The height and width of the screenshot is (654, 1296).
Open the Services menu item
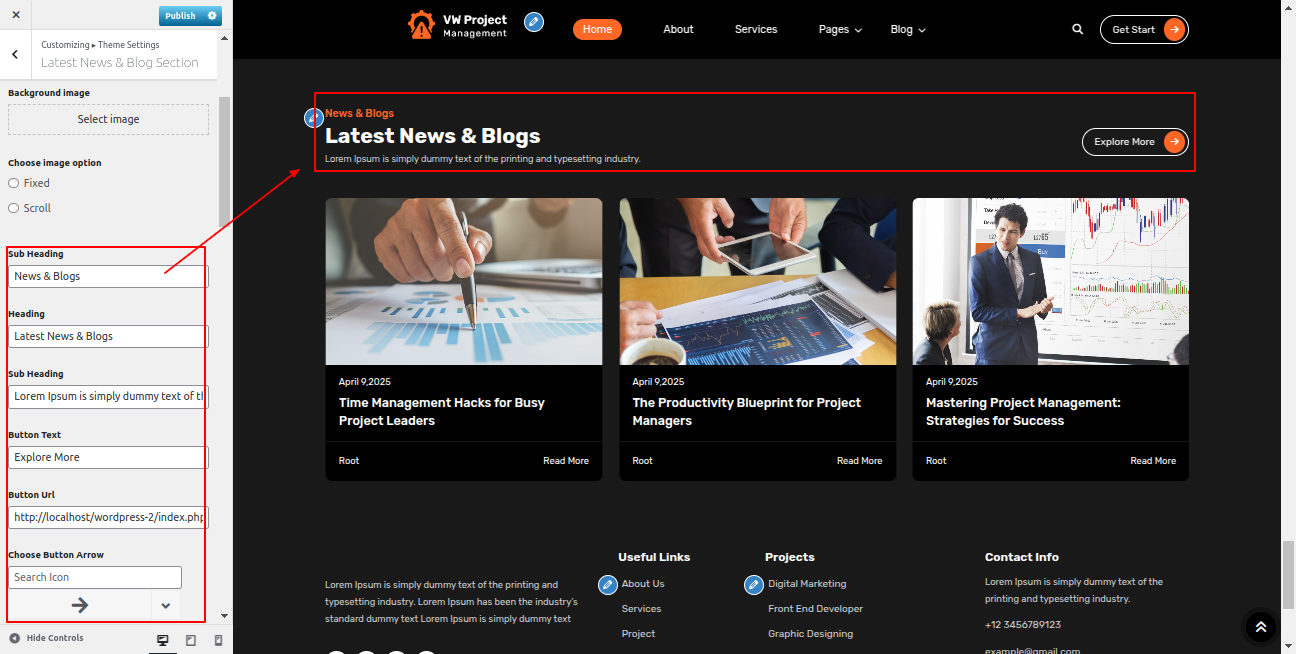756,29
